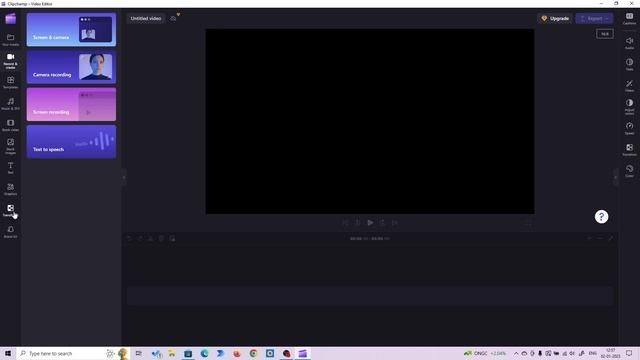Open the Filters properties panel
This screenshot has width=640, height=360.
pyautogui.click(x=629, y=86)
